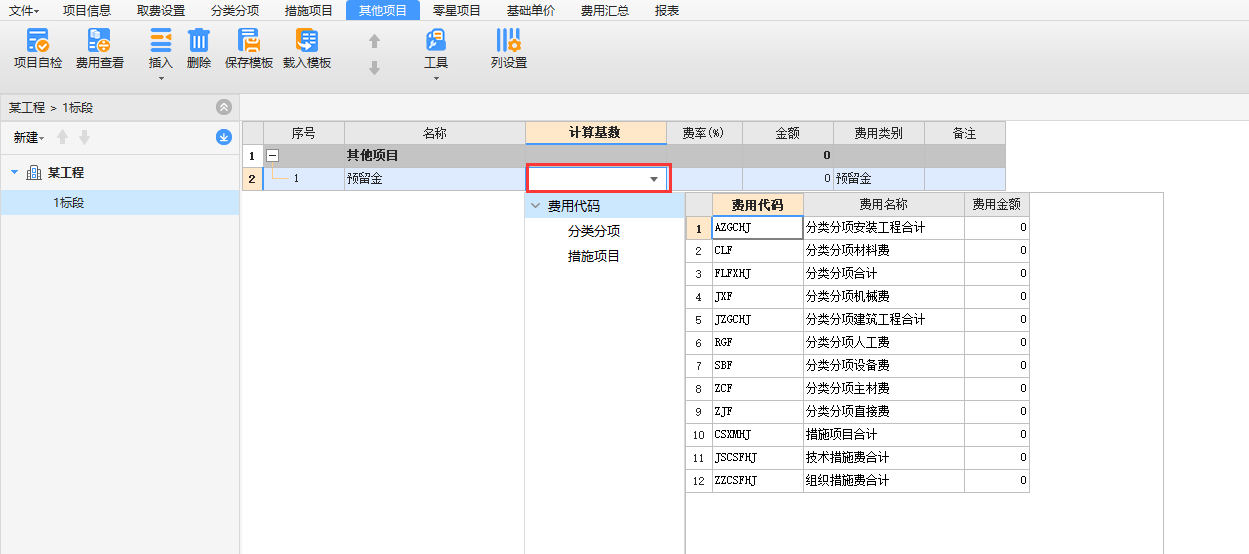Click the blue download arrow in left panel
This screenshot has height=554, width=1249.
point(224,137)
